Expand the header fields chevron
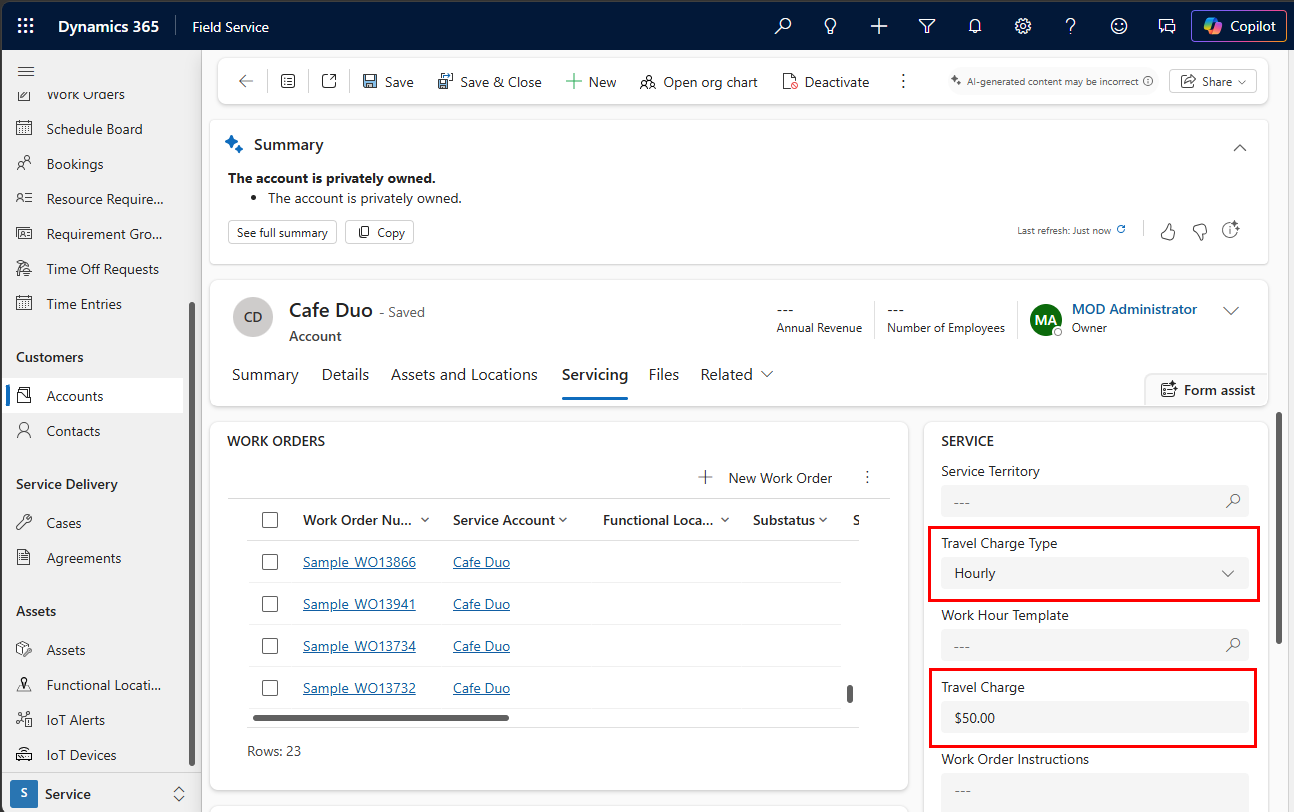The width and height of the screenshot is (1294, 812). coord(1232,311)
